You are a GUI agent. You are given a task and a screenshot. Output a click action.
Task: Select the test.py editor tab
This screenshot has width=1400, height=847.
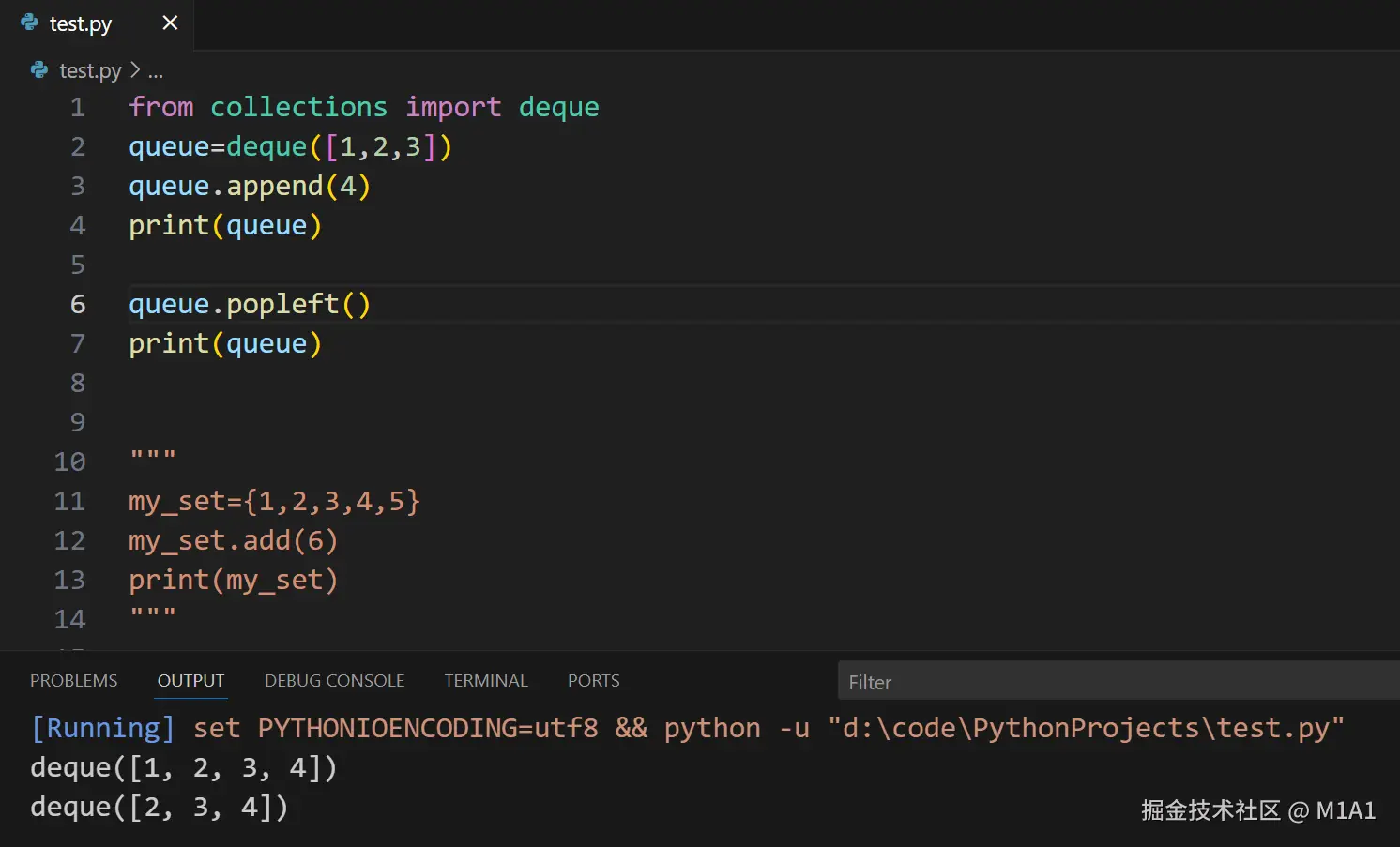pyautogui.click(x=98, y=24)
